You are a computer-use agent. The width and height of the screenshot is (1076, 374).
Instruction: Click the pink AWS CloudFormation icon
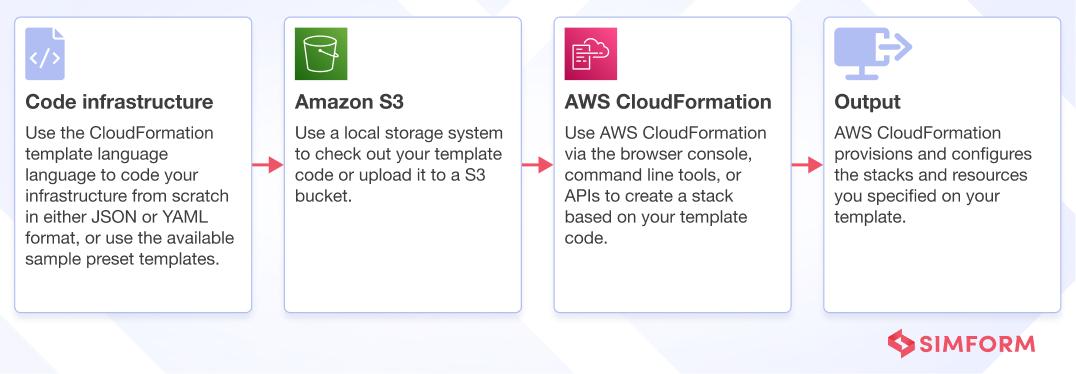[x=591, y=54]
